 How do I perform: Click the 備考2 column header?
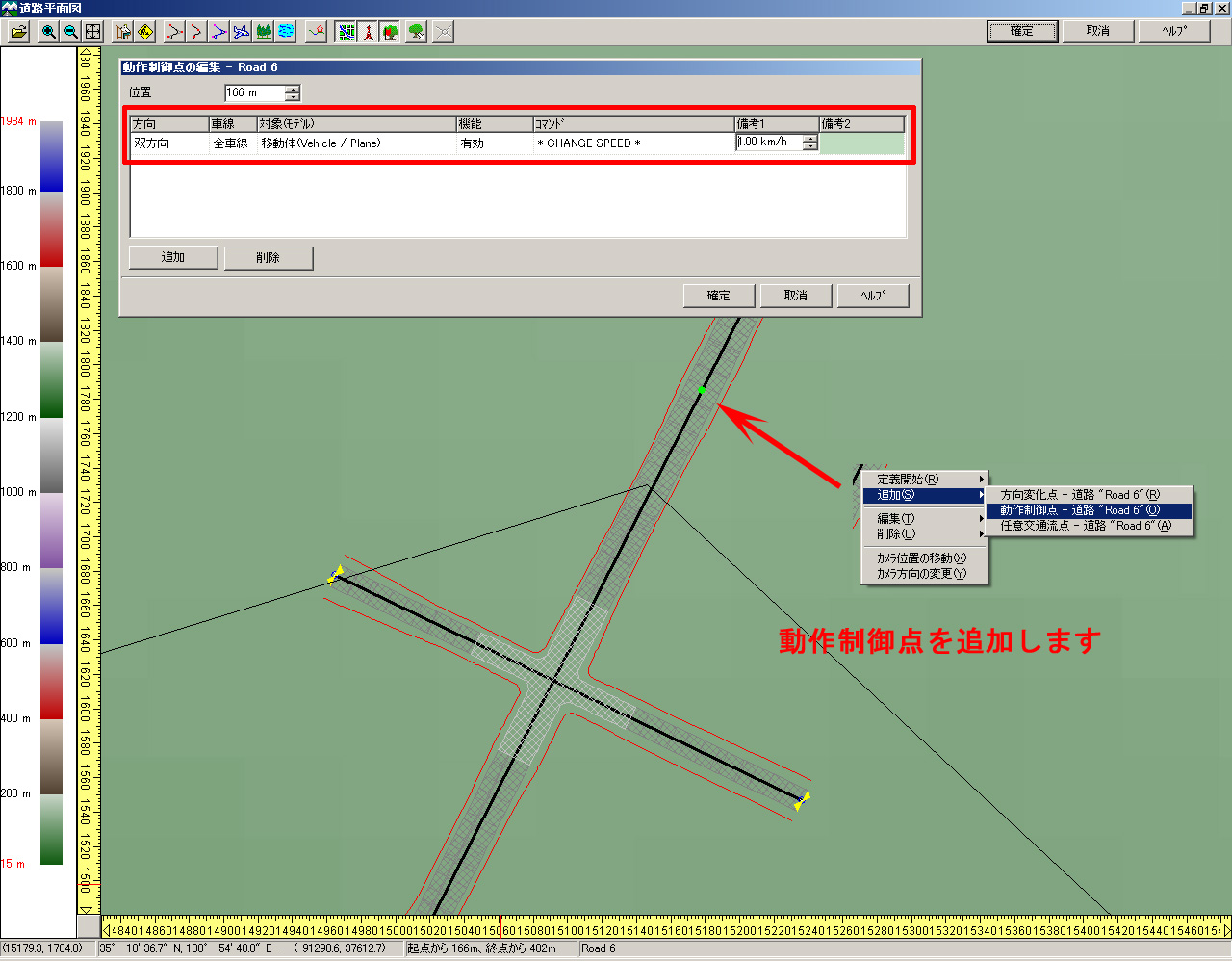(x=861, y=124)
